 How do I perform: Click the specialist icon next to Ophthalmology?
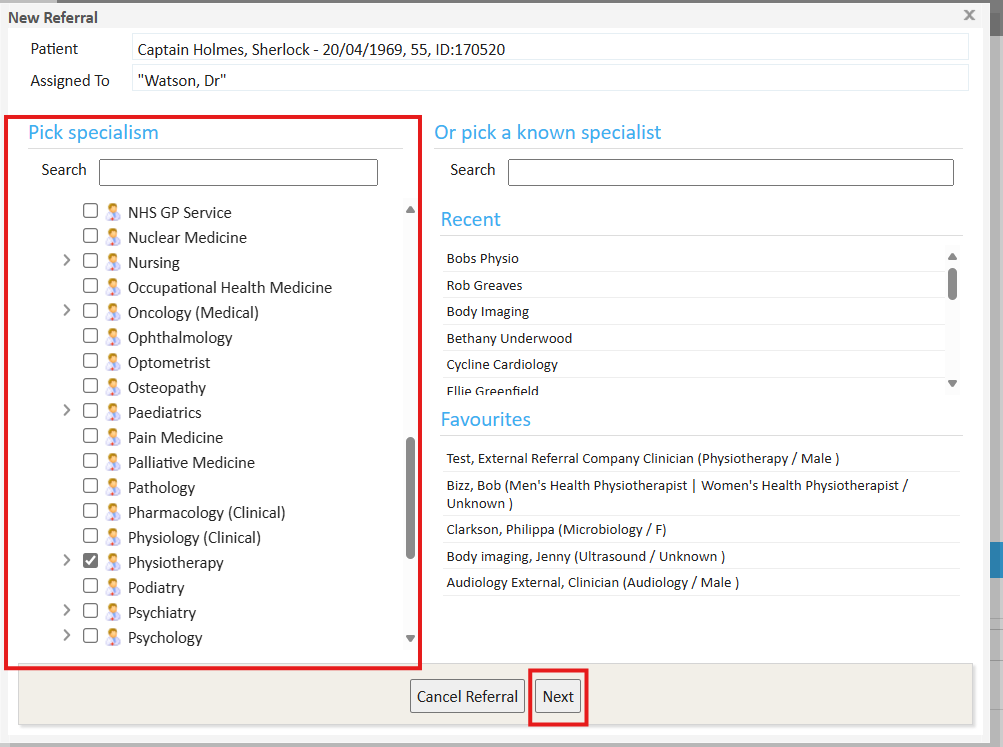coord(113,337)
